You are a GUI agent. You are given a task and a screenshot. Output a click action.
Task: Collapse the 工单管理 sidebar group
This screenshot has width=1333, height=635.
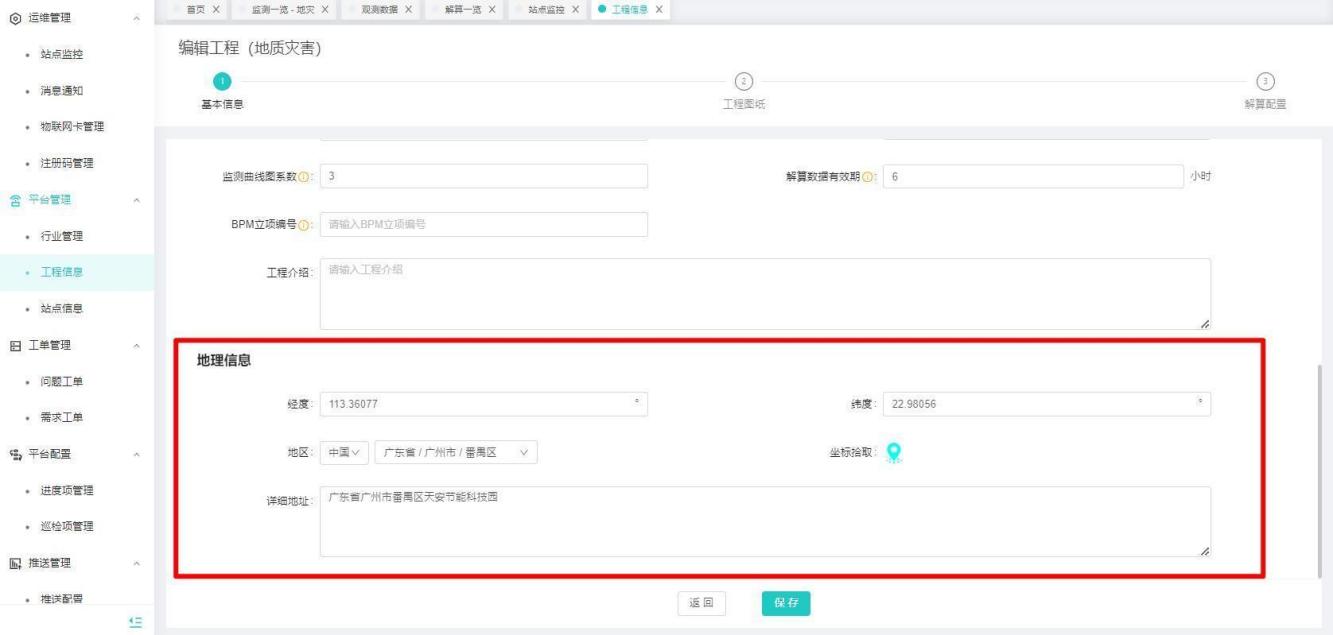136,345
